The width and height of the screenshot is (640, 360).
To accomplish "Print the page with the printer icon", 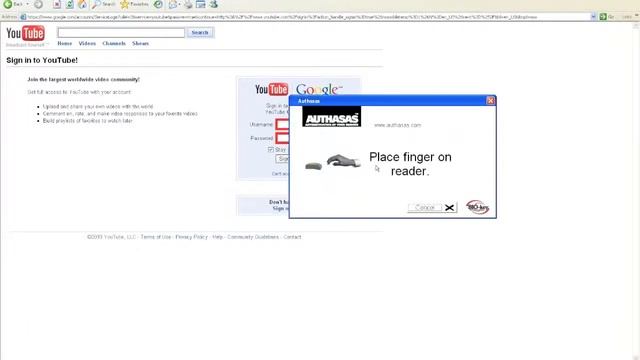I will coord(188,4).
